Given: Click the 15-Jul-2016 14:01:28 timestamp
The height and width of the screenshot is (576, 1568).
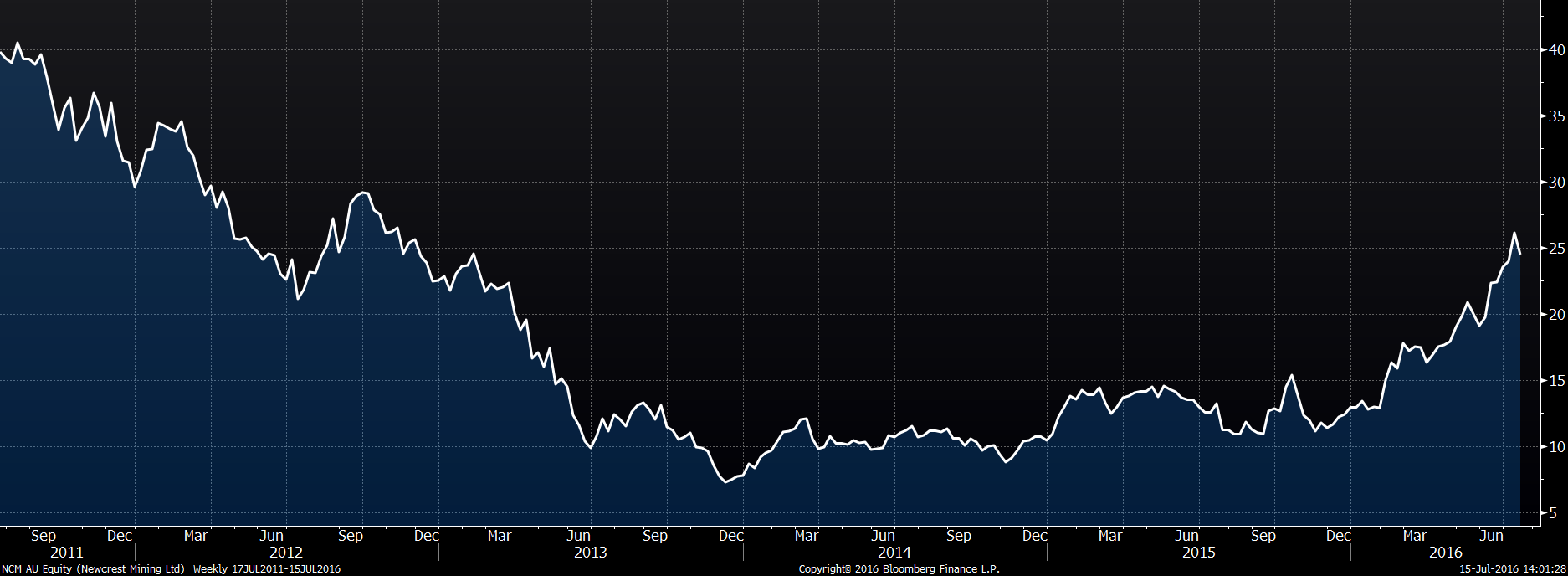Looking at the screenshot, I should click(x=1513, y=569).
